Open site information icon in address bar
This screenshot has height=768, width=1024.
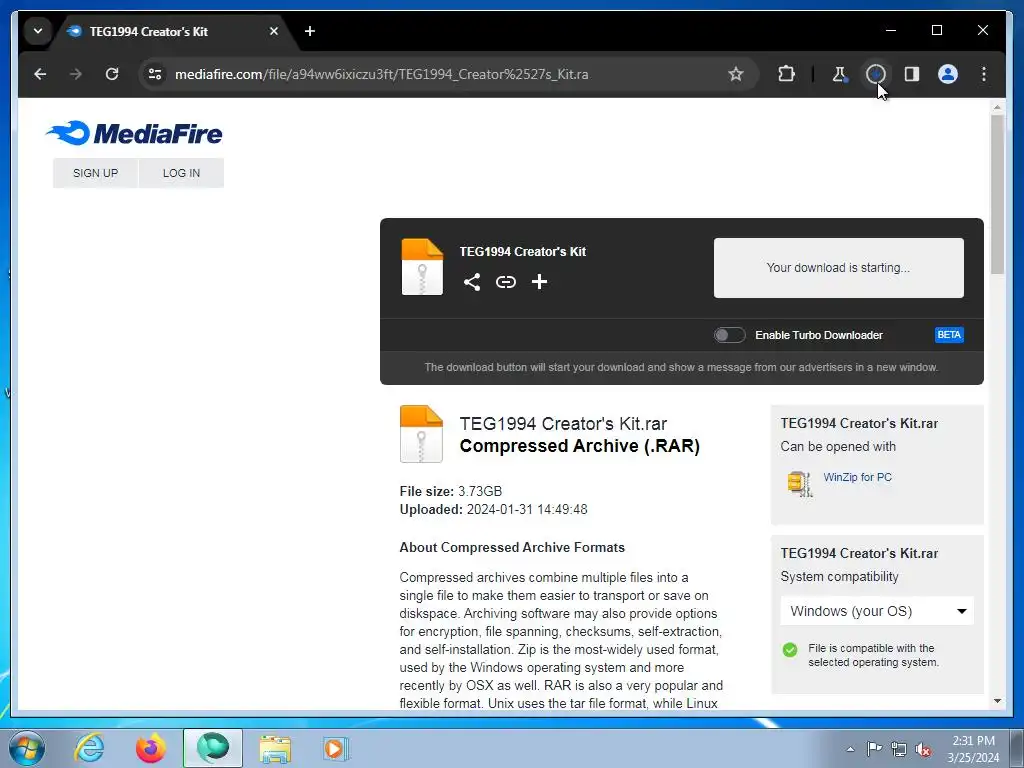[155, 74]
